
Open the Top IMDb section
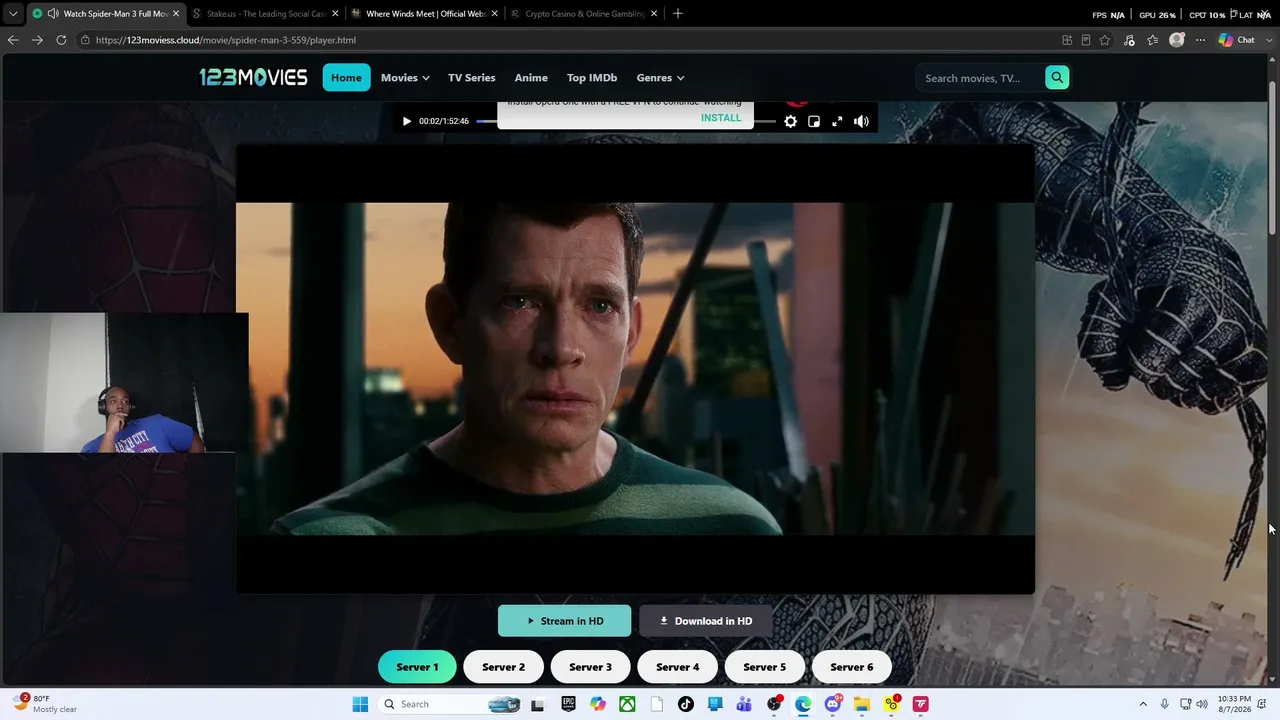[x=592, y=77]
